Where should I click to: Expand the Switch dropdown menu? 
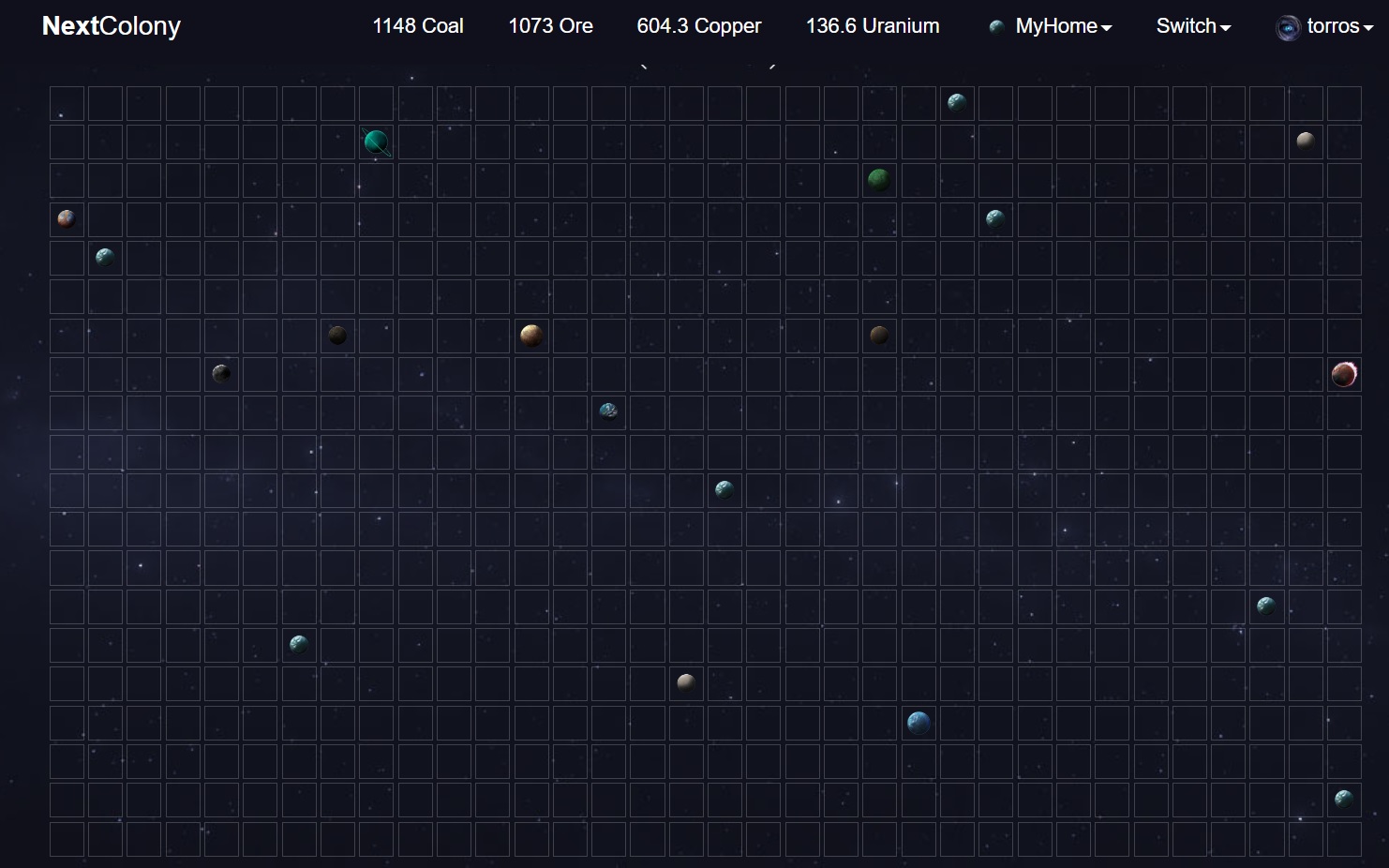(1193, 26)
